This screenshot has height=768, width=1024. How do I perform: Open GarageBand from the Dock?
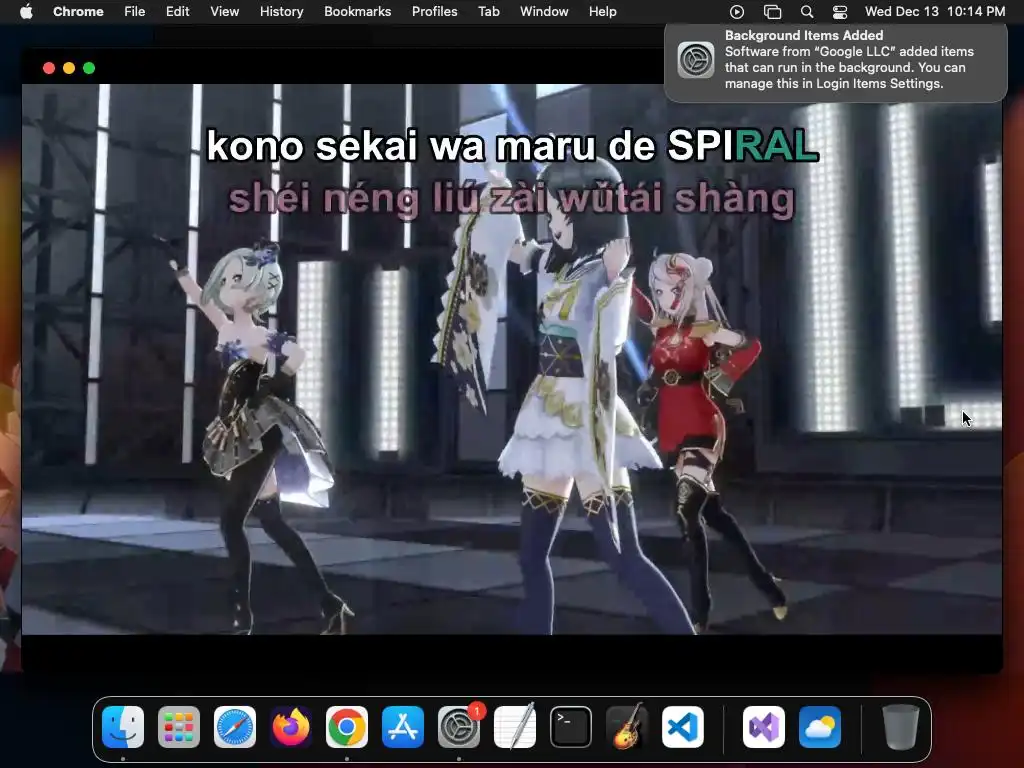pyautogui.click(x=627, y=727)
